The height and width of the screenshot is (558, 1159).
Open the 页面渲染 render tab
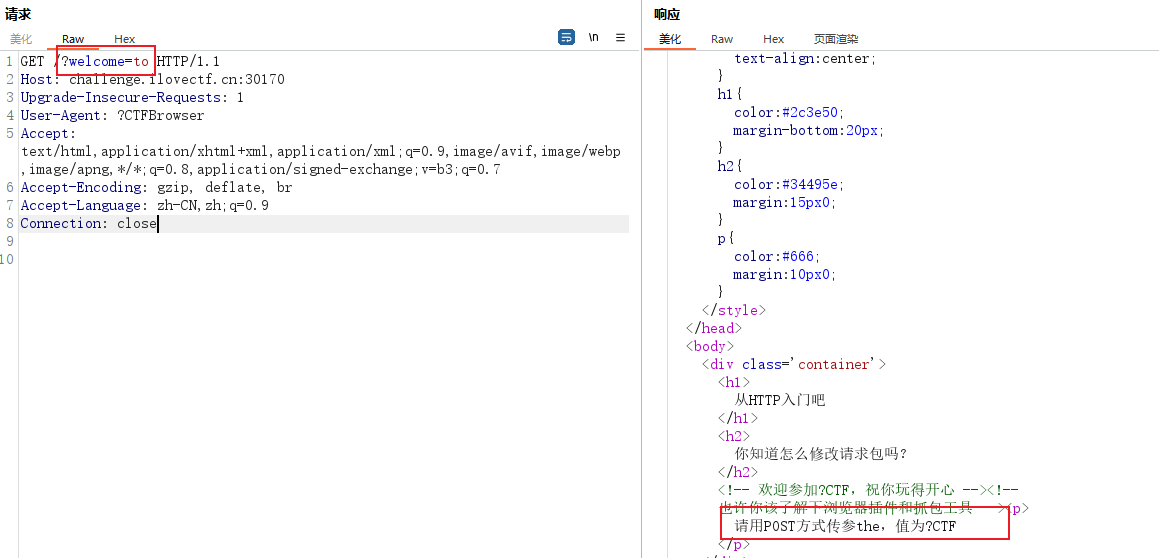click(x=836, y=39)
